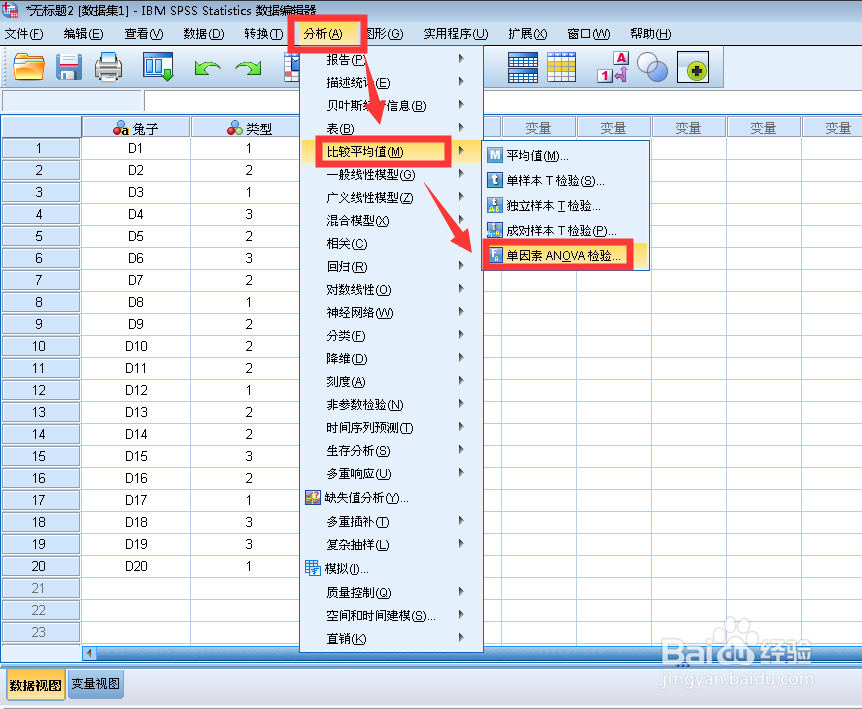Click the Paired-Samples T Test icon

(495, 230)
